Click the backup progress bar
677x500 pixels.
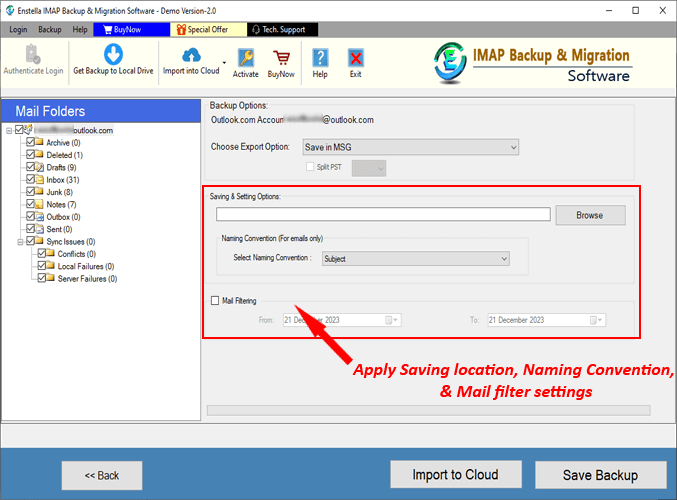click(428, 410)
